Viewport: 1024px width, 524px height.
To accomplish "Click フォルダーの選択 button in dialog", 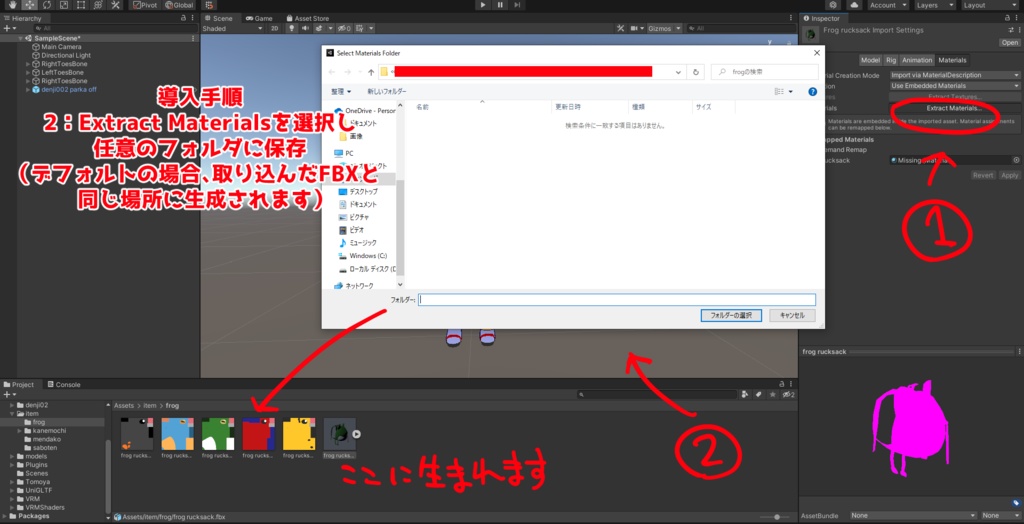I will [731, 316].
